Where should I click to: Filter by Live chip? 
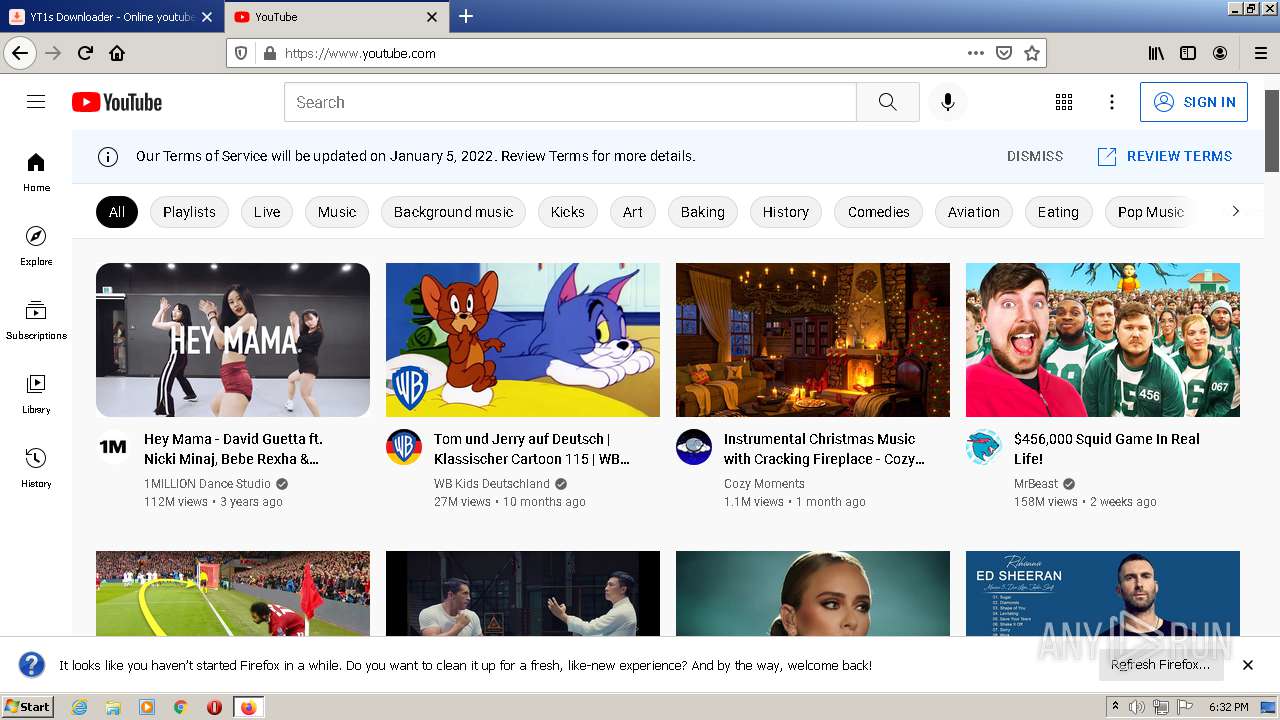point(267,212)
